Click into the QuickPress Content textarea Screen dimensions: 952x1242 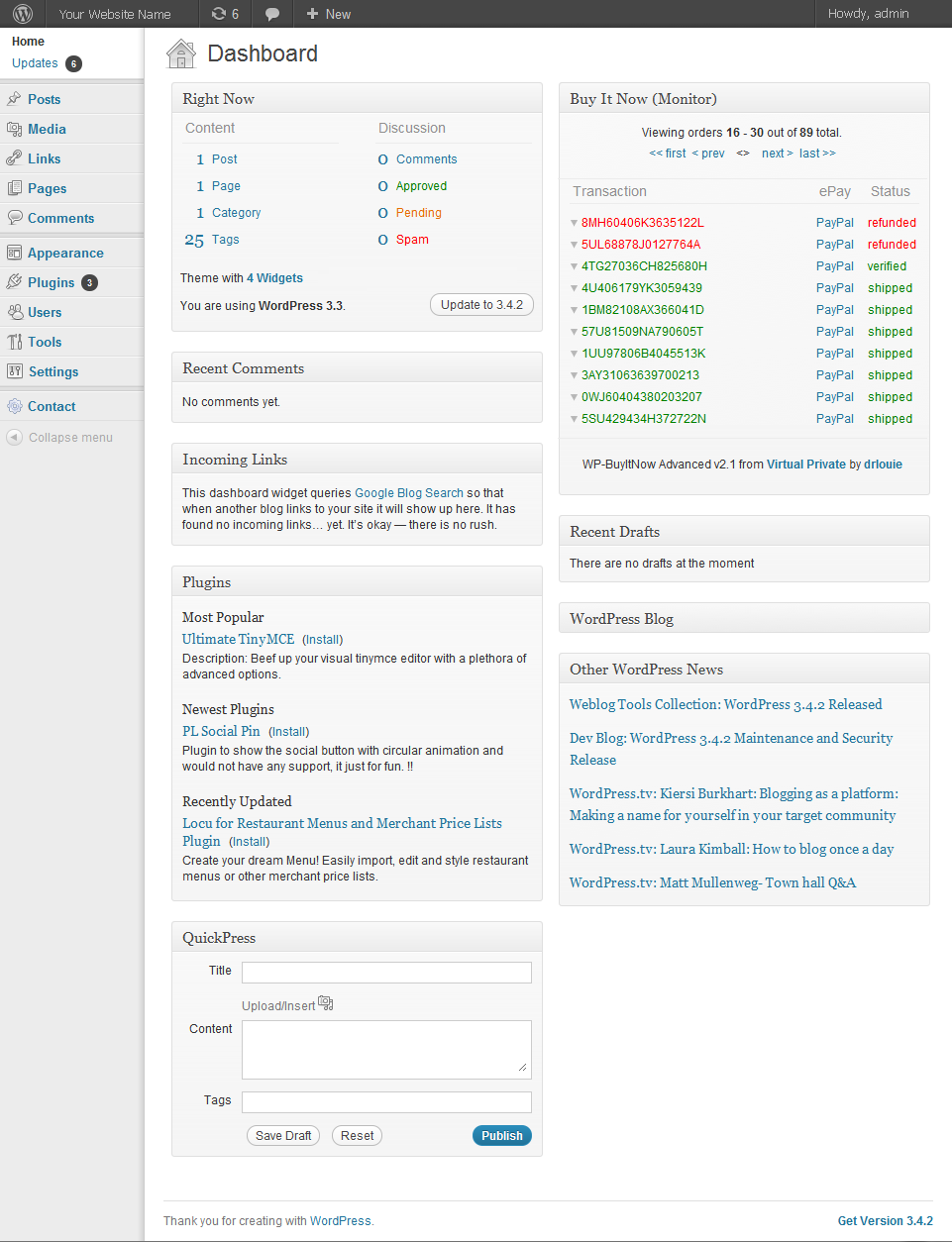coord(386,1050)
